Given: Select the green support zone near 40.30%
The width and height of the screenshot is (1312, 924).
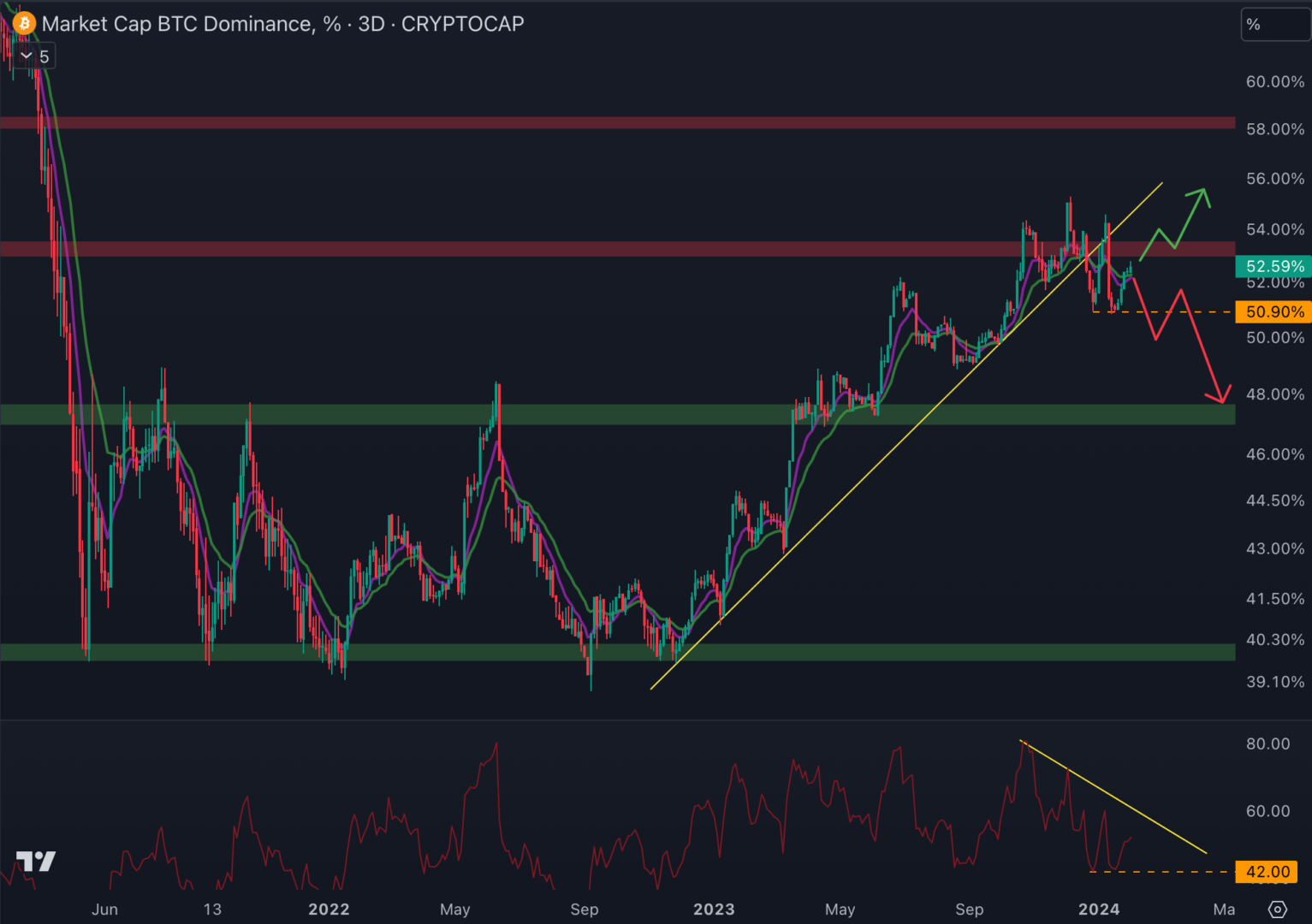Looking at the screenshot, I should [514, 652].
